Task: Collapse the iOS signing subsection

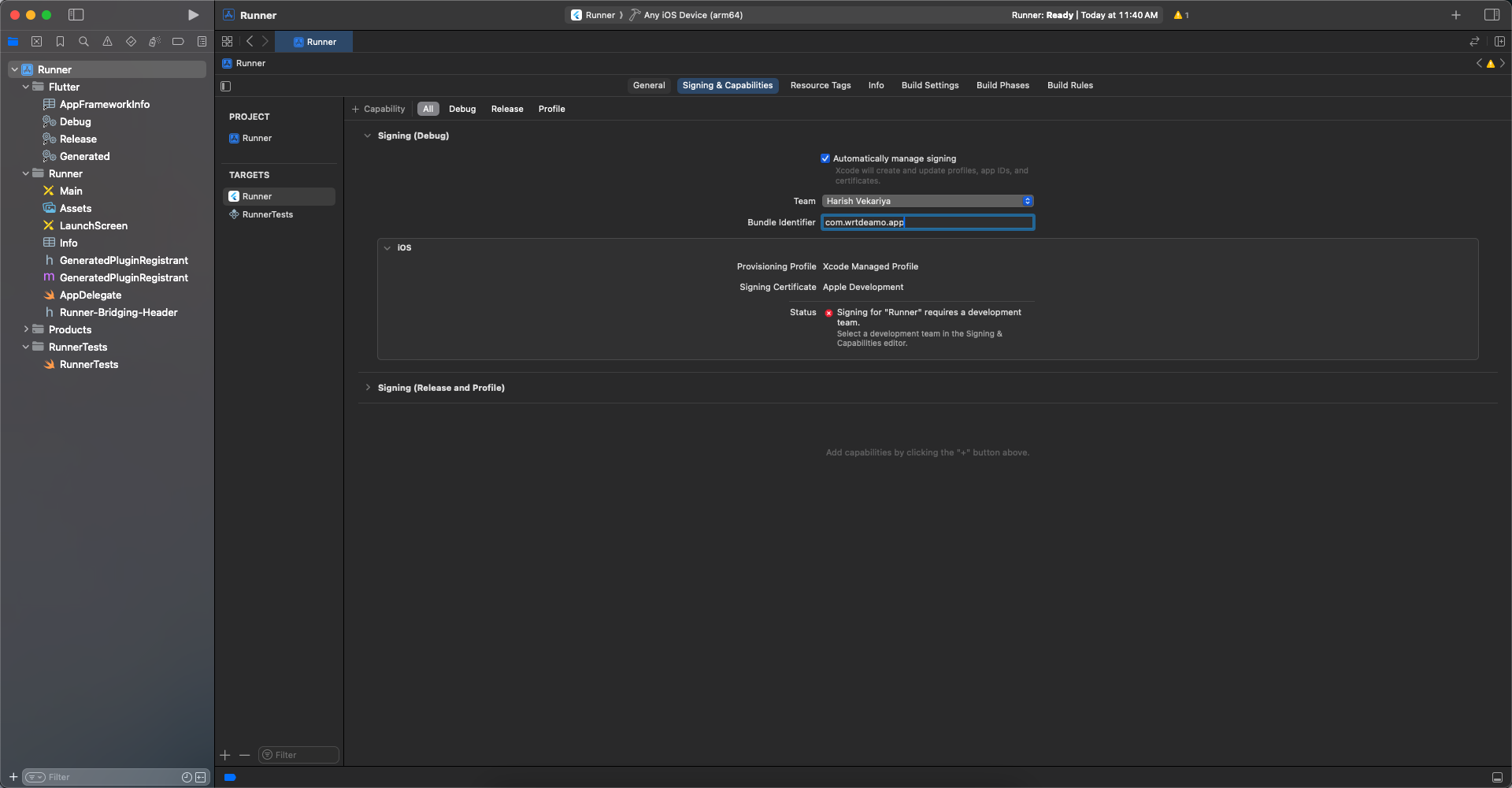Action: point(387,247)
